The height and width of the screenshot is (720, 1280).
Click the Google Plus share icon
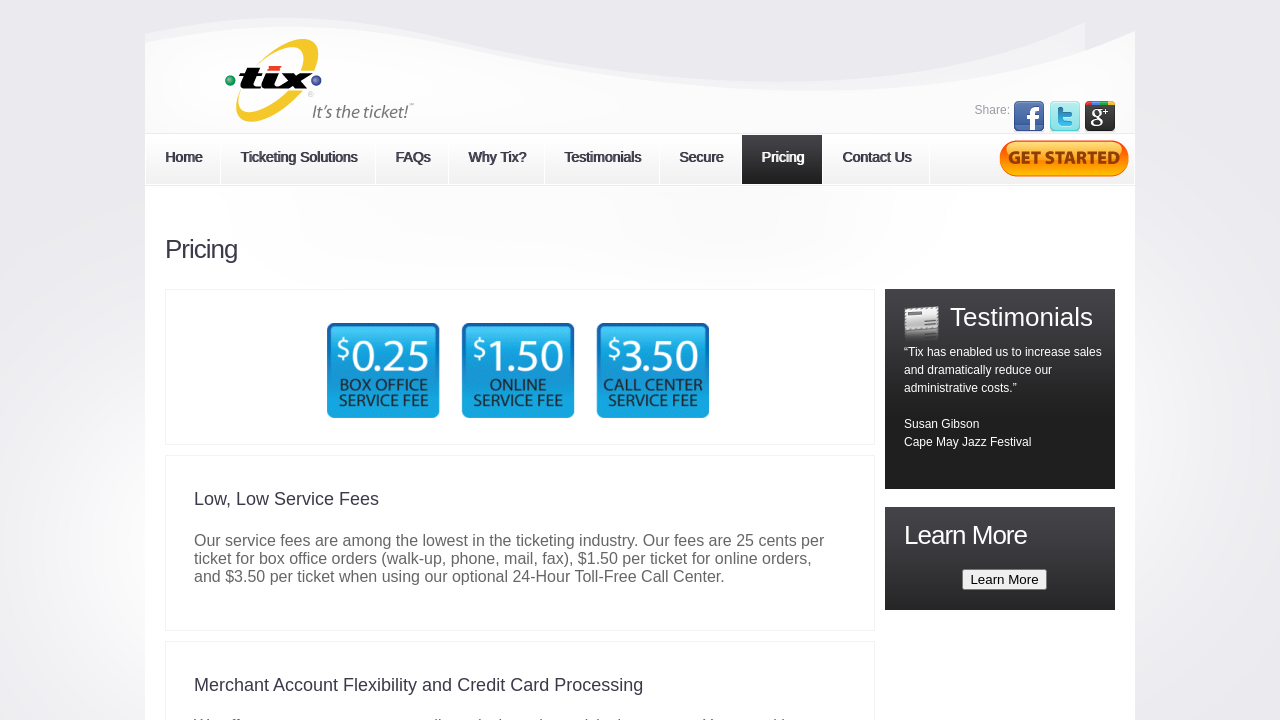(1099, 116)
